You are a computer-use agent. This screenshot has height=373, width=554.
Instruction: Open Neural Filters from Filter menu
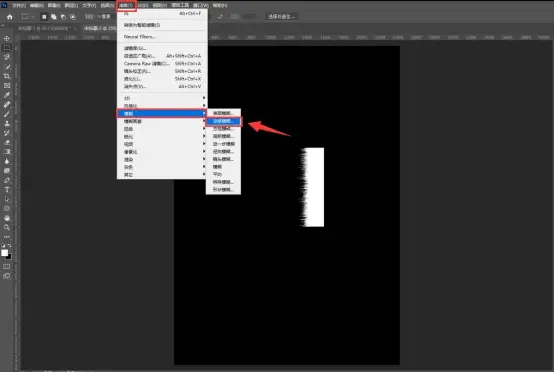coord(162,37)
